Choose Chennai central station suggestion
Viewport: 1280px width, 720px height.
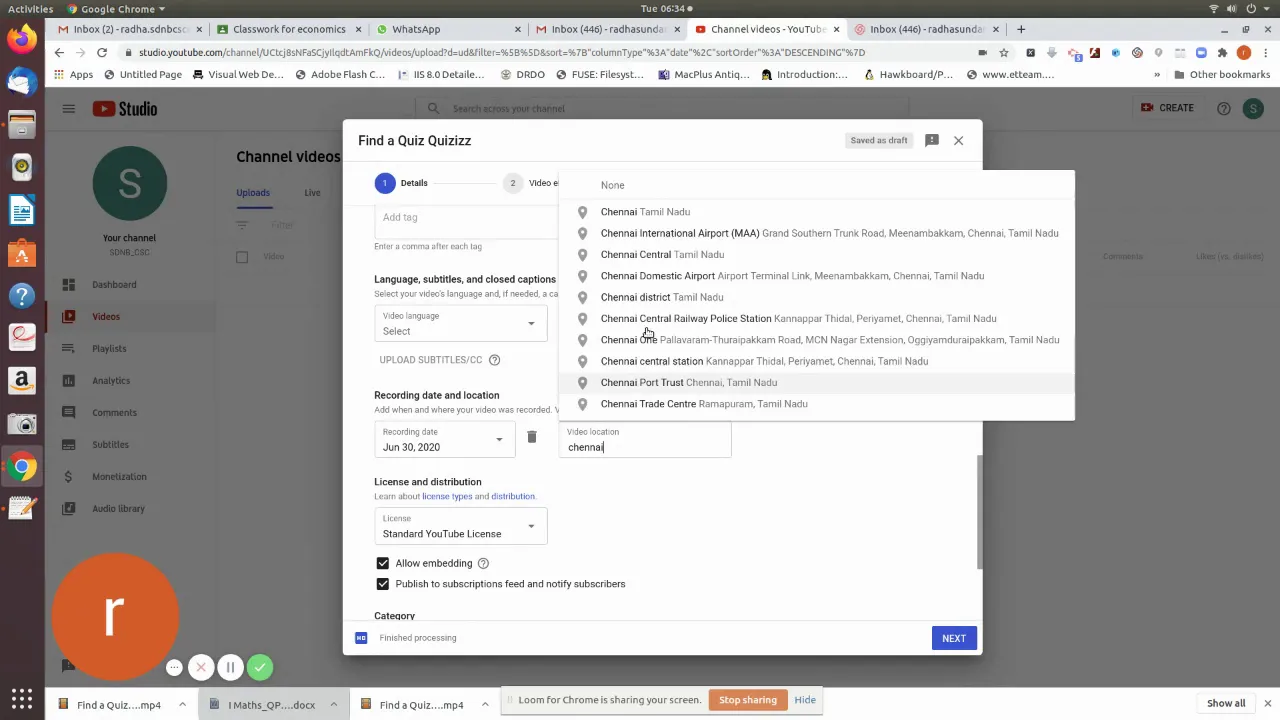pos(816,361)
